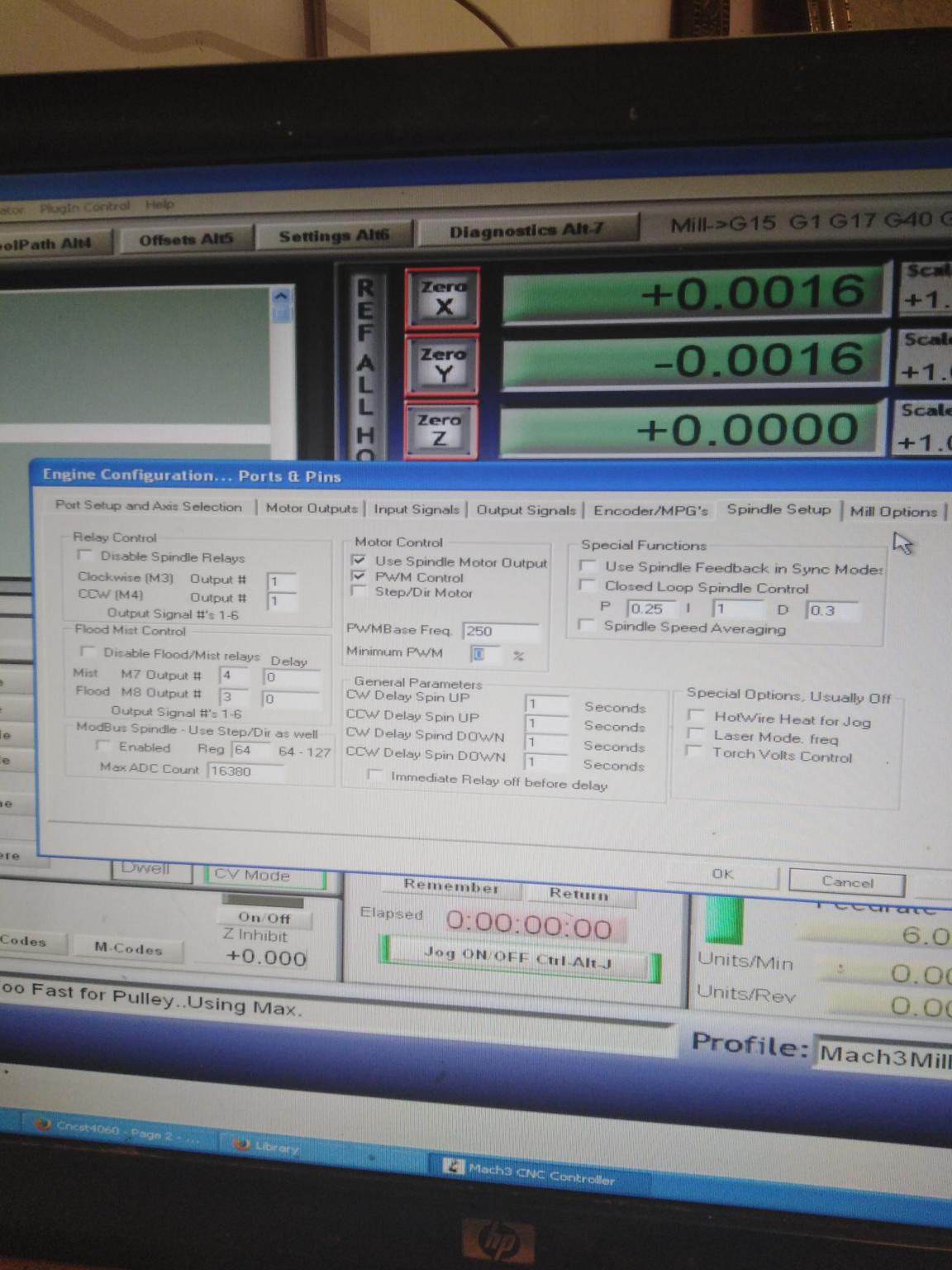Cancel the Engine Configuration dialog

[847, 882]
